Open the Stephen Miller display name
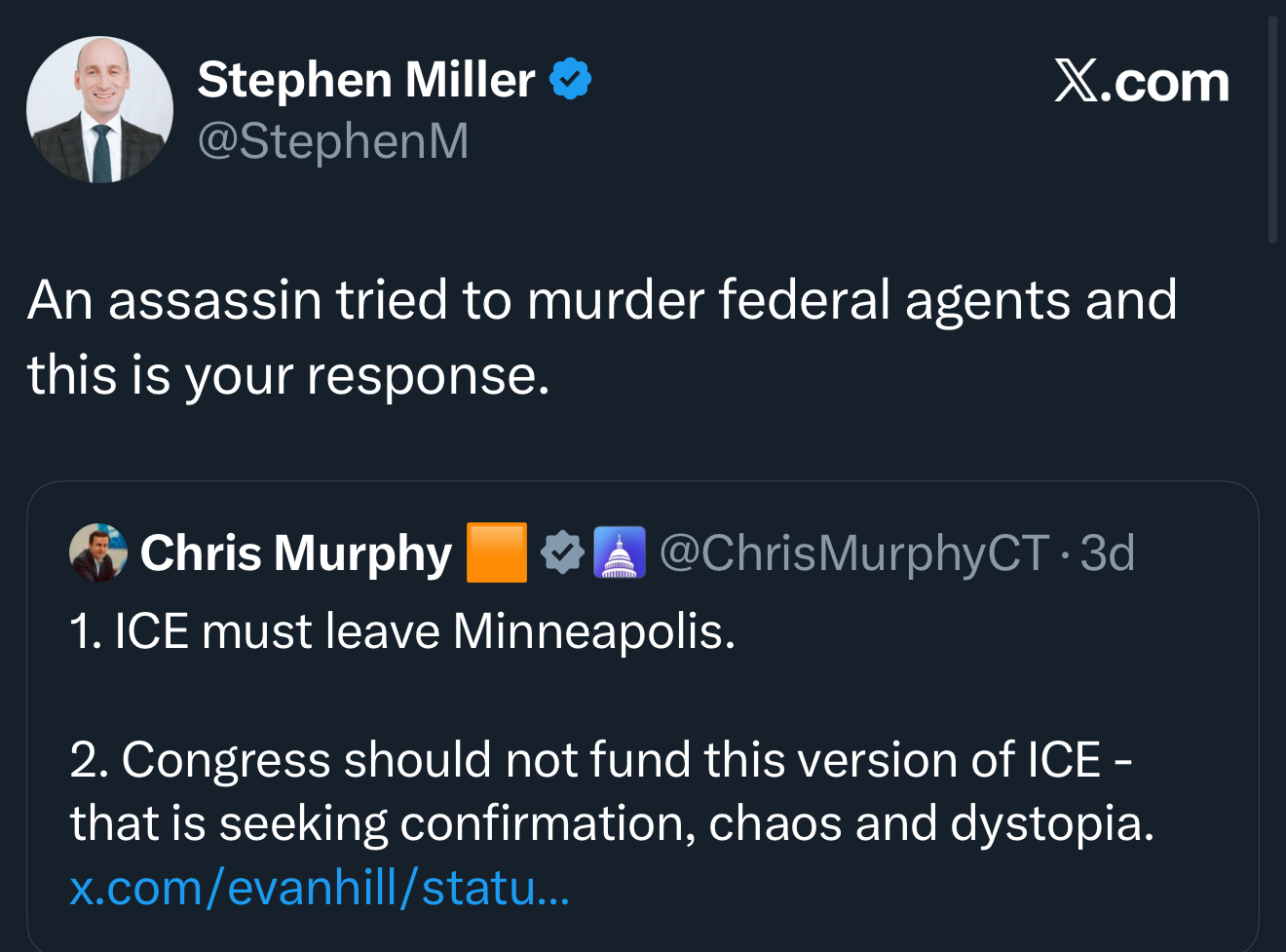 pyautogui.click(x=365, y=80)
